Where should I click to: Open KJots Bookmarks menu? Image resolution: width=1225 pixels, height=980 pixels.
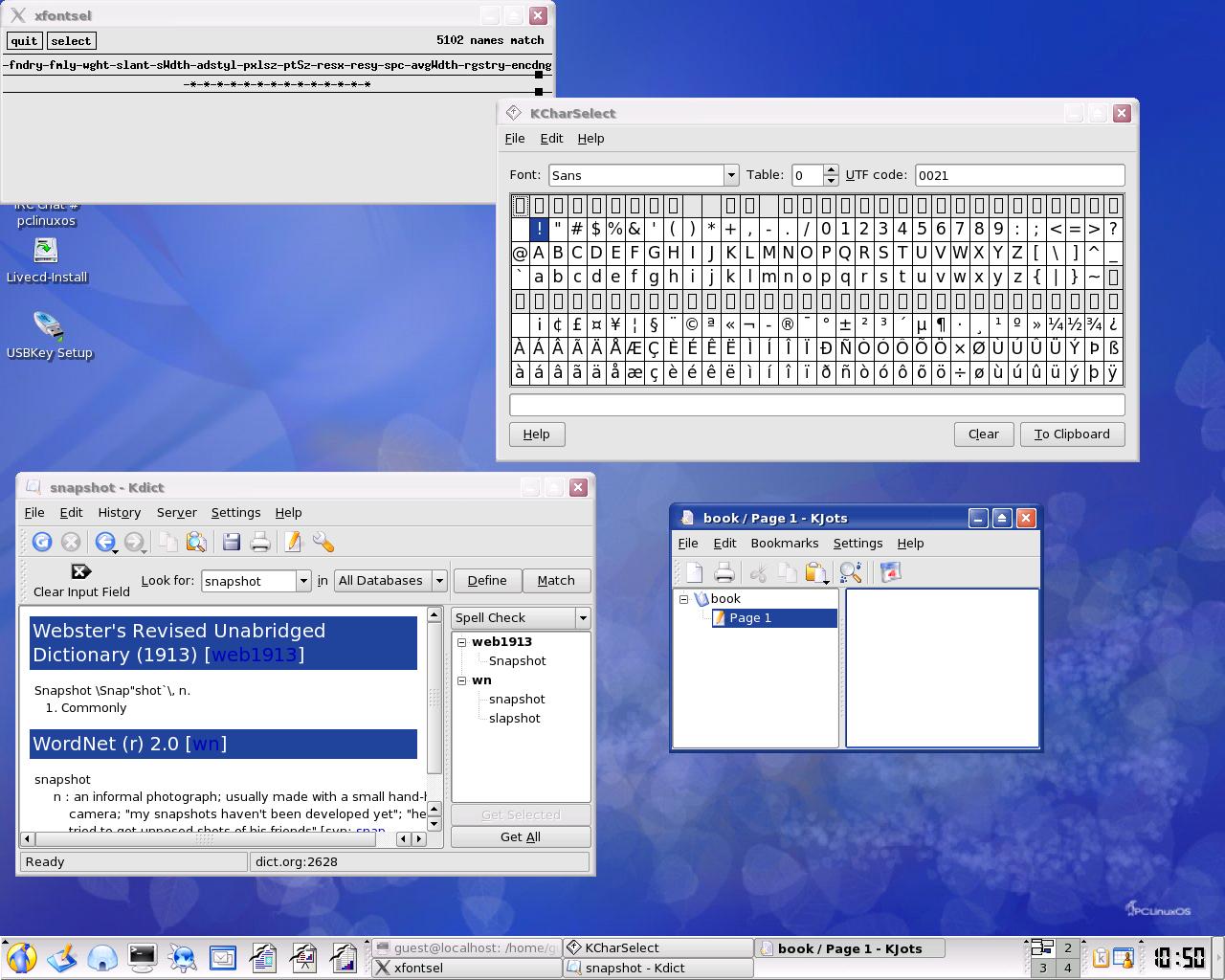click(x=785, y=544)
